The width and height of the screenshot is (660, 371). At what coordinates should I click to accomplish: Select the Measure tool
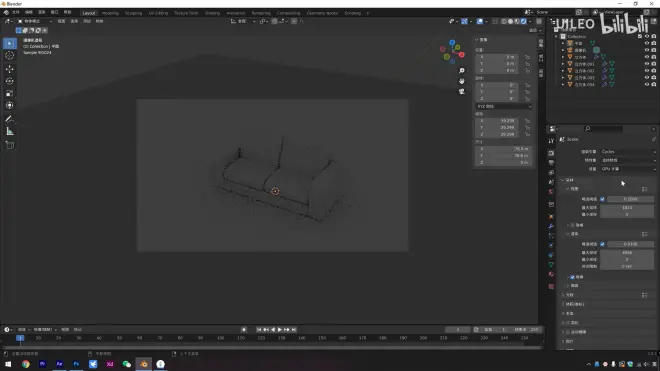tap(10, 132)
